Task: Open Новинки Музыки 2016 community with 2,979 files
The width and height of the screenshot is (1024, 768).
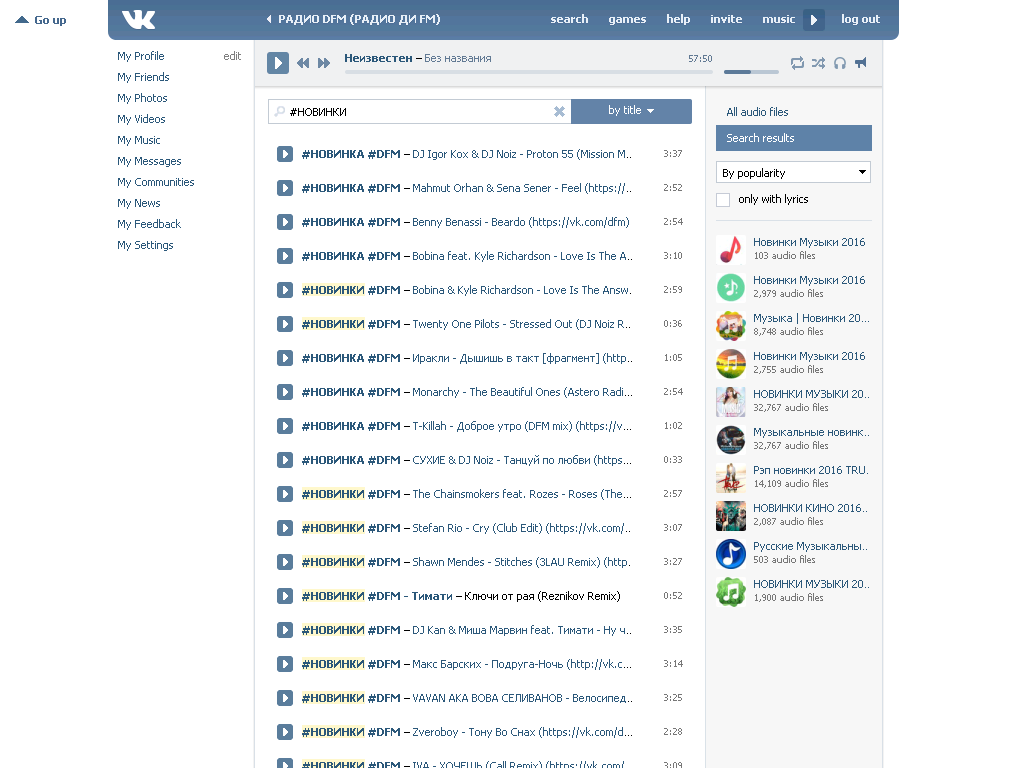Action: 809,280
